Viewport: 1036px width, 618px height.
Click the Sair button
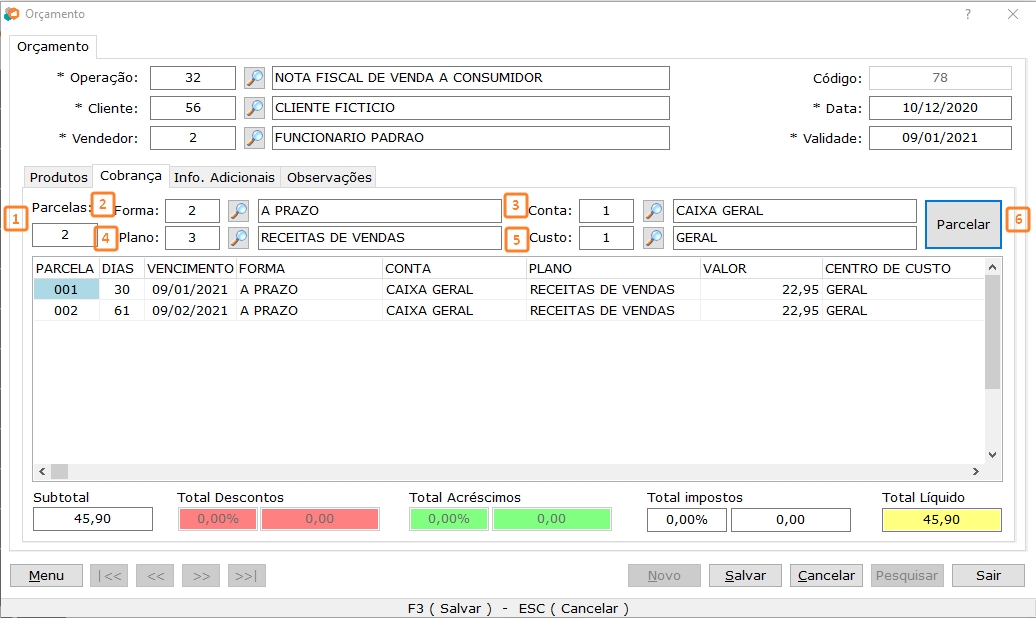988,575
